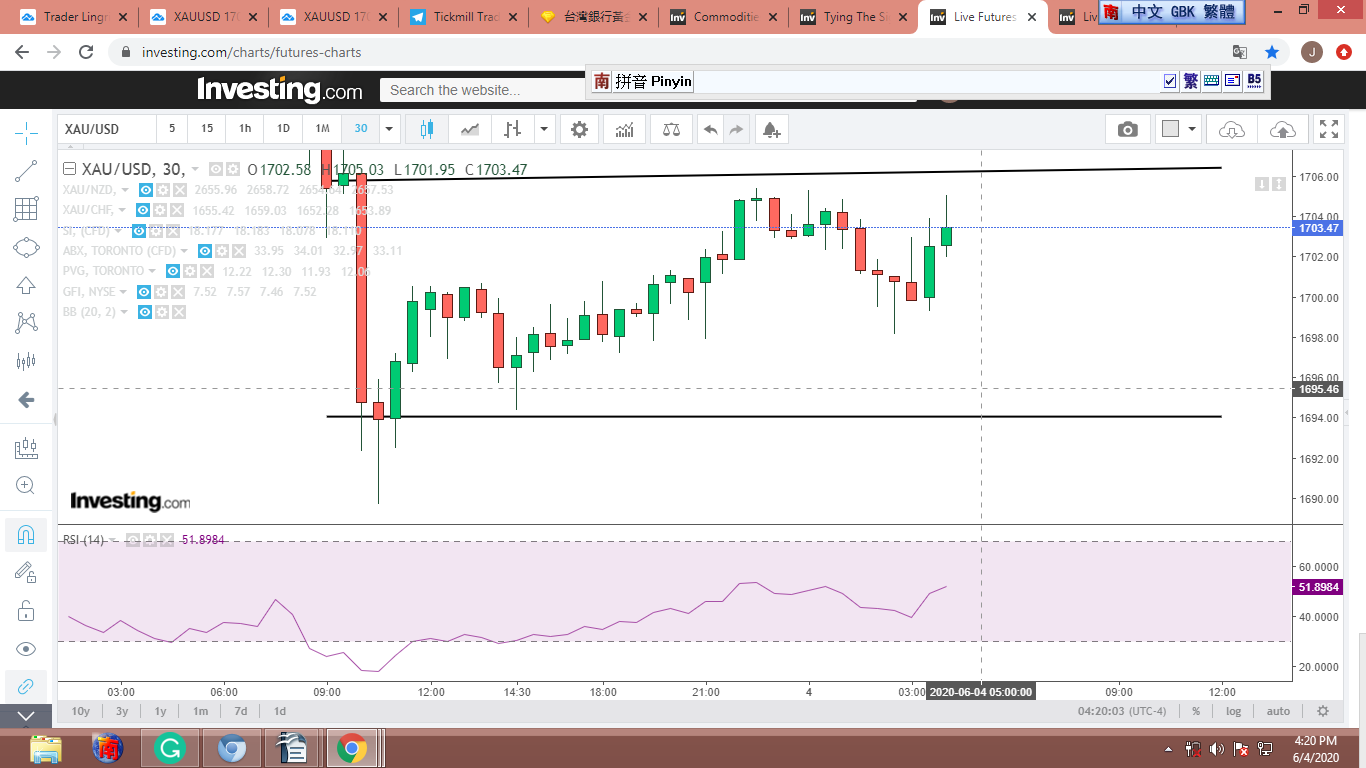
Task: Expand the time interval dropdown arrow
Action: coord(389,129)
